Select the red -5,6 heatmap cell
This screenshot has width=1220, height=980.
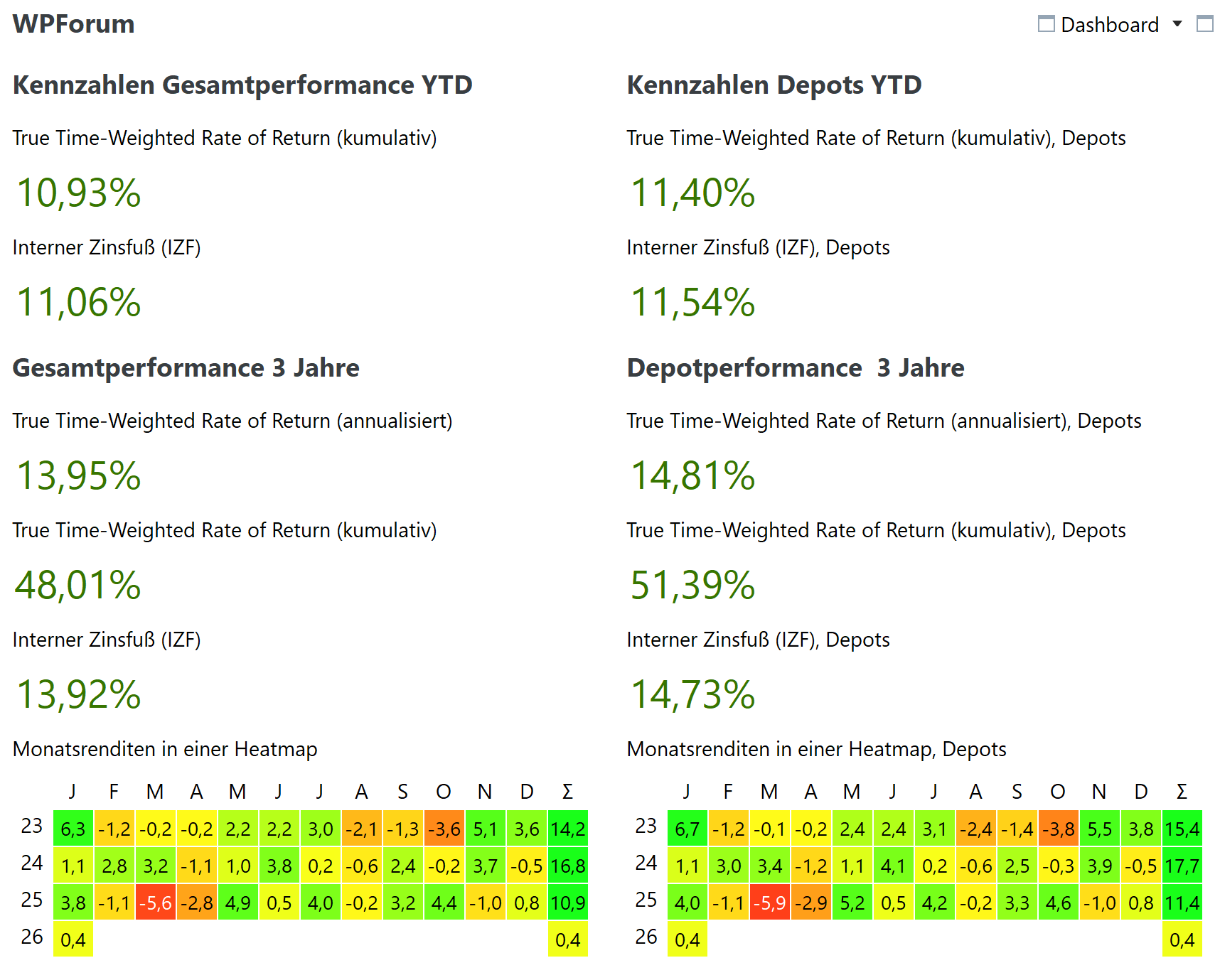[x=155, y=903]
